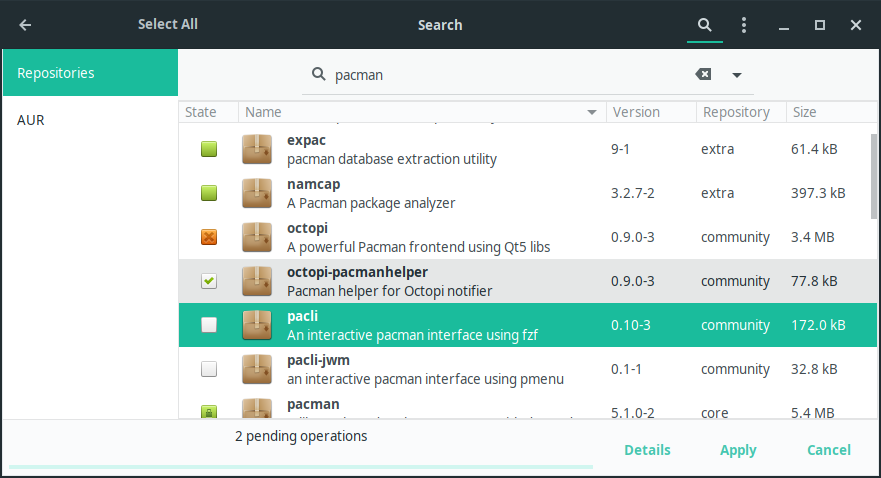Click the 3.4 MB size value
The image size is (881, 478).
pos(812,237)
